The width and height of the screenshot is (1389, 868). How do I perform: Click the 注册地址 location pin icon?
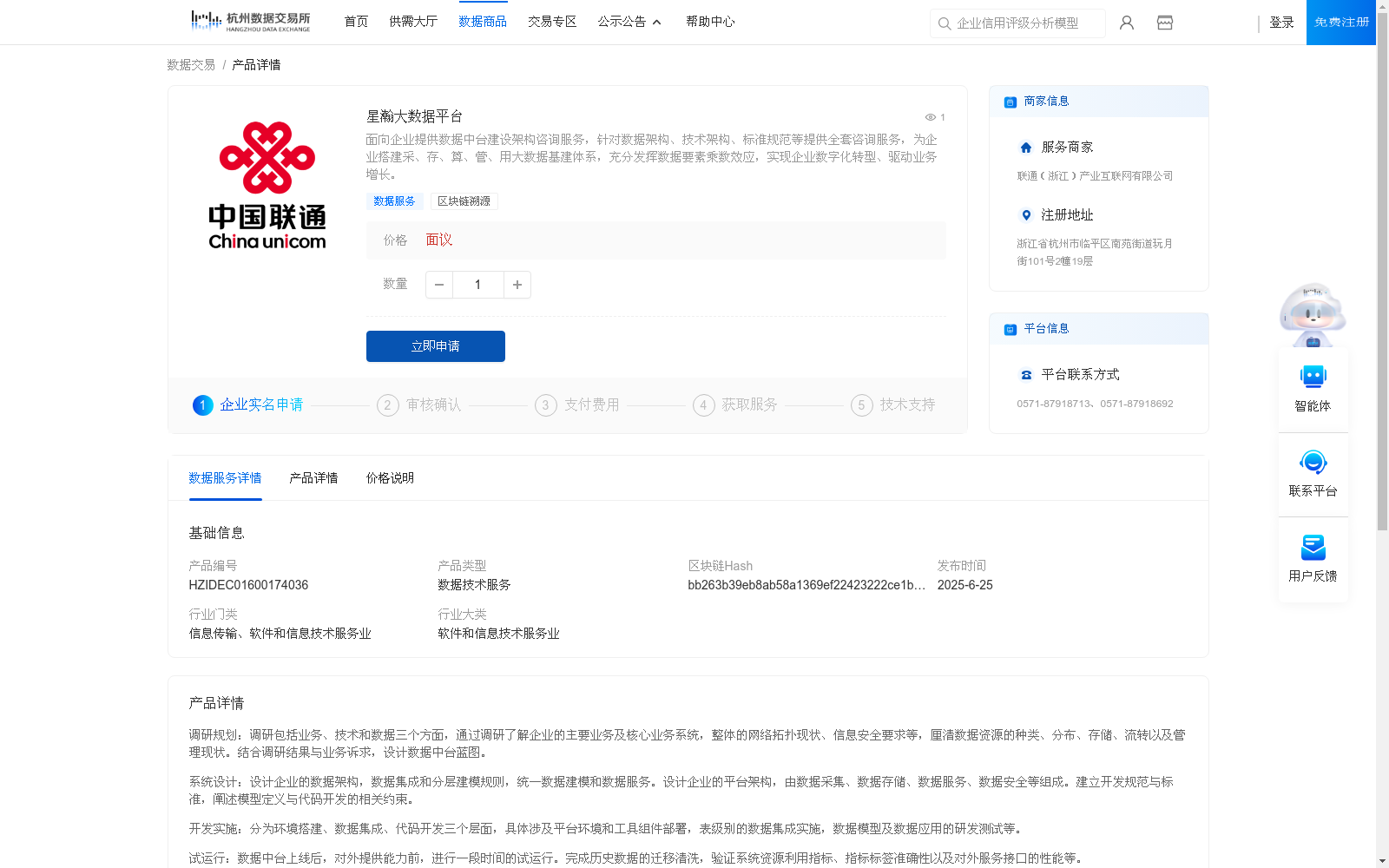click(1026, 215)
